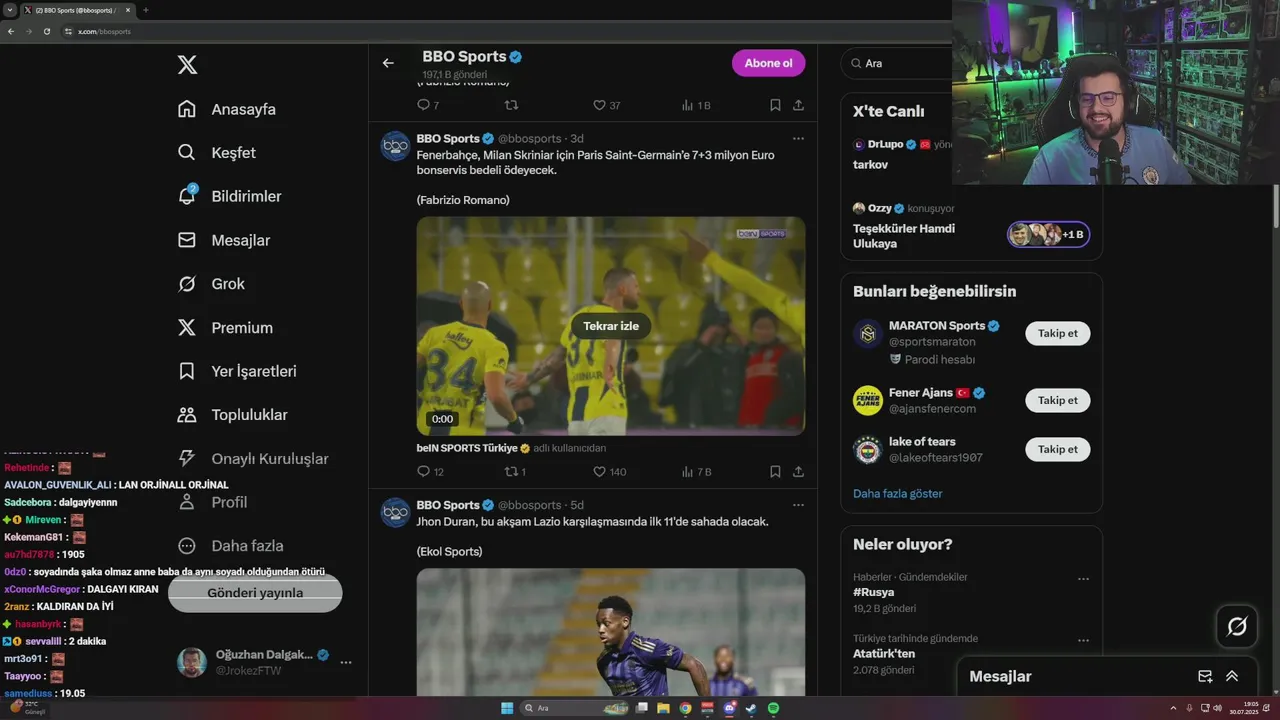Open BBO Sports avatar on Skriniar post

tap(395, 146)
